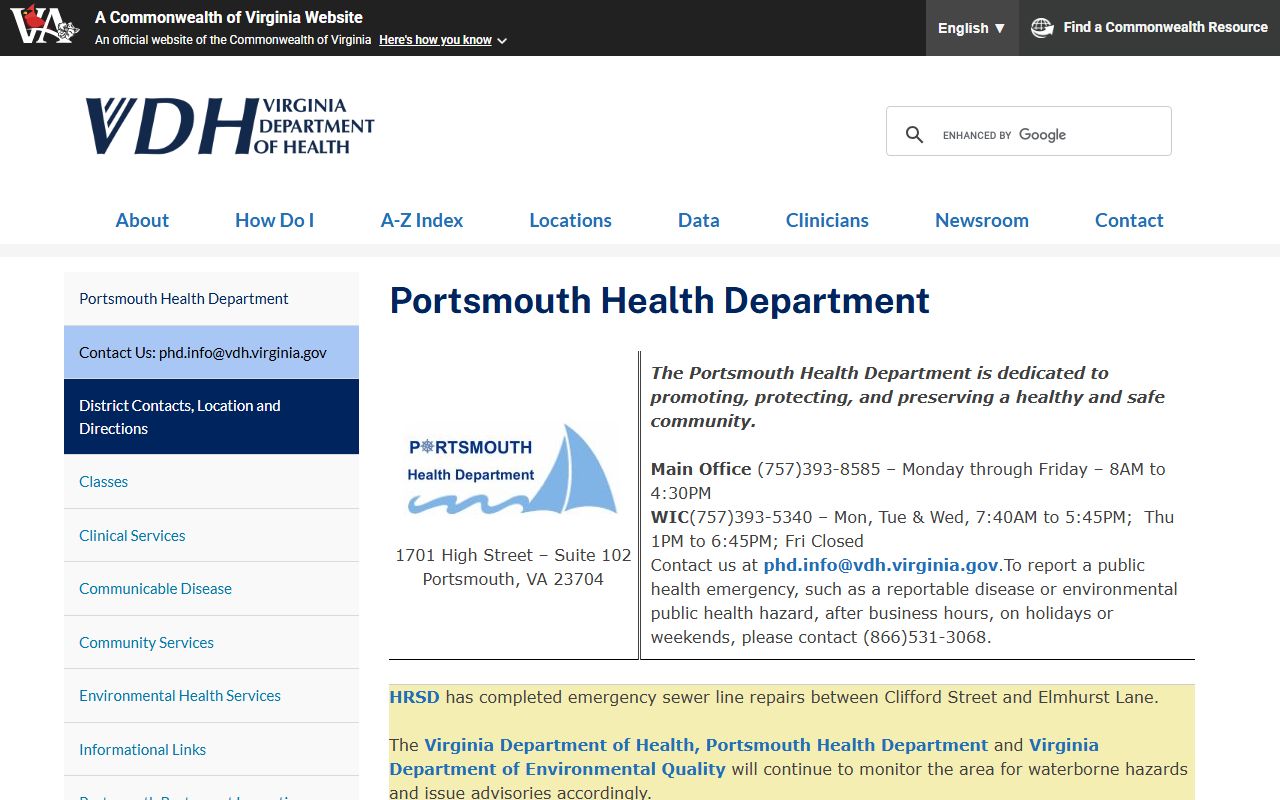This screenshot has width=1280, height=800.
Task: Open the About menu
Action: tap(142, 220)
